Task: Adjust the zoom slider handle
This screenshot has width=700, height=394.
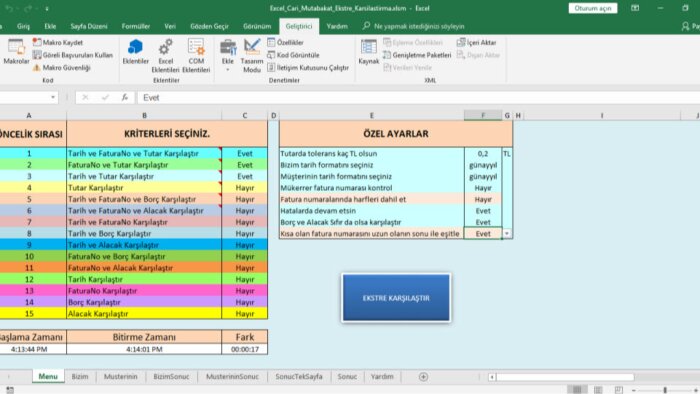Action: tap(665, 390)
